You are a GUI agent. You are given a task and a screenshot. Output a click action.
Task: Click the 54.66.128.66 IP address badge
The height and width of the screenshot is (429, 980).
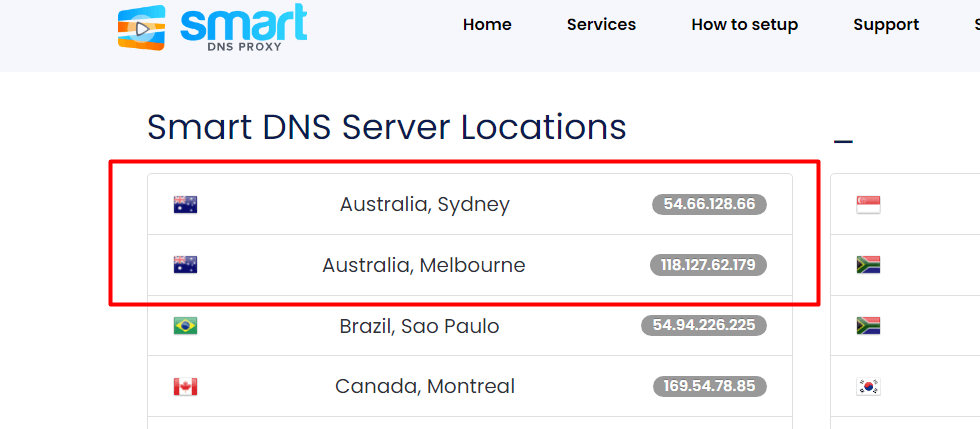click(709, 205)
